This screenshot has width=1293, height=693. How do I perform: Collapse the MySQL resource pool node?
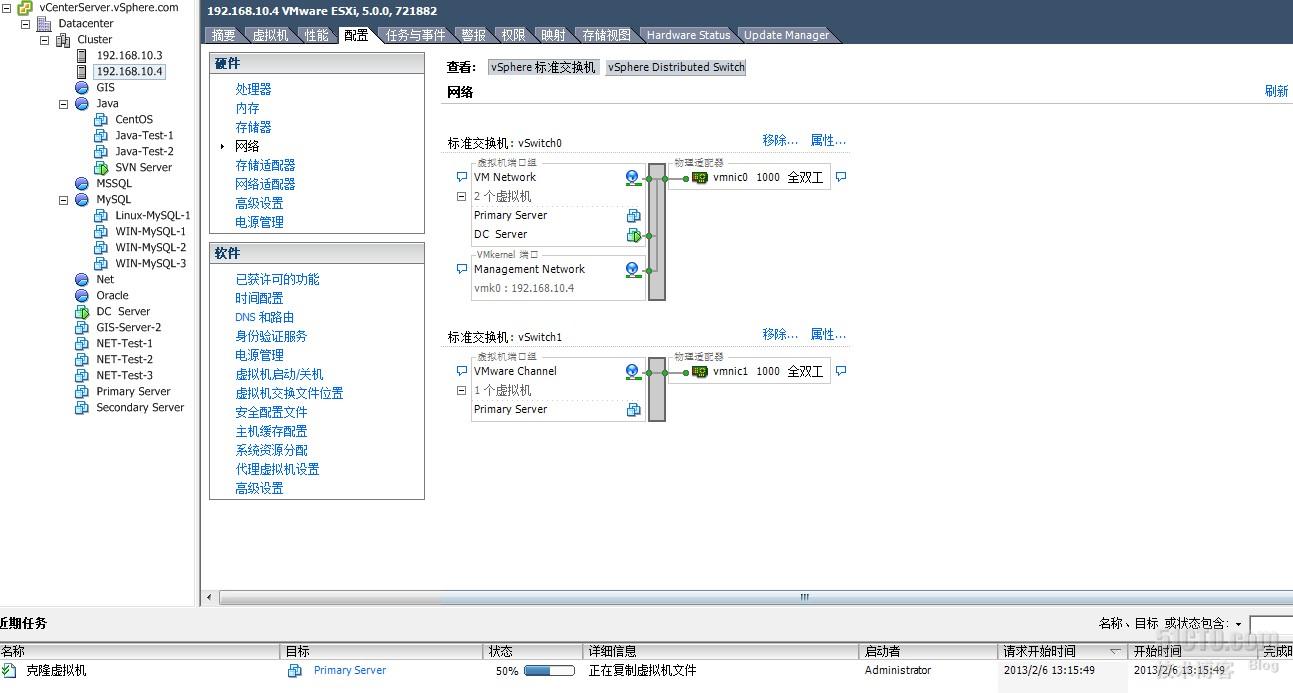point(63,199)
